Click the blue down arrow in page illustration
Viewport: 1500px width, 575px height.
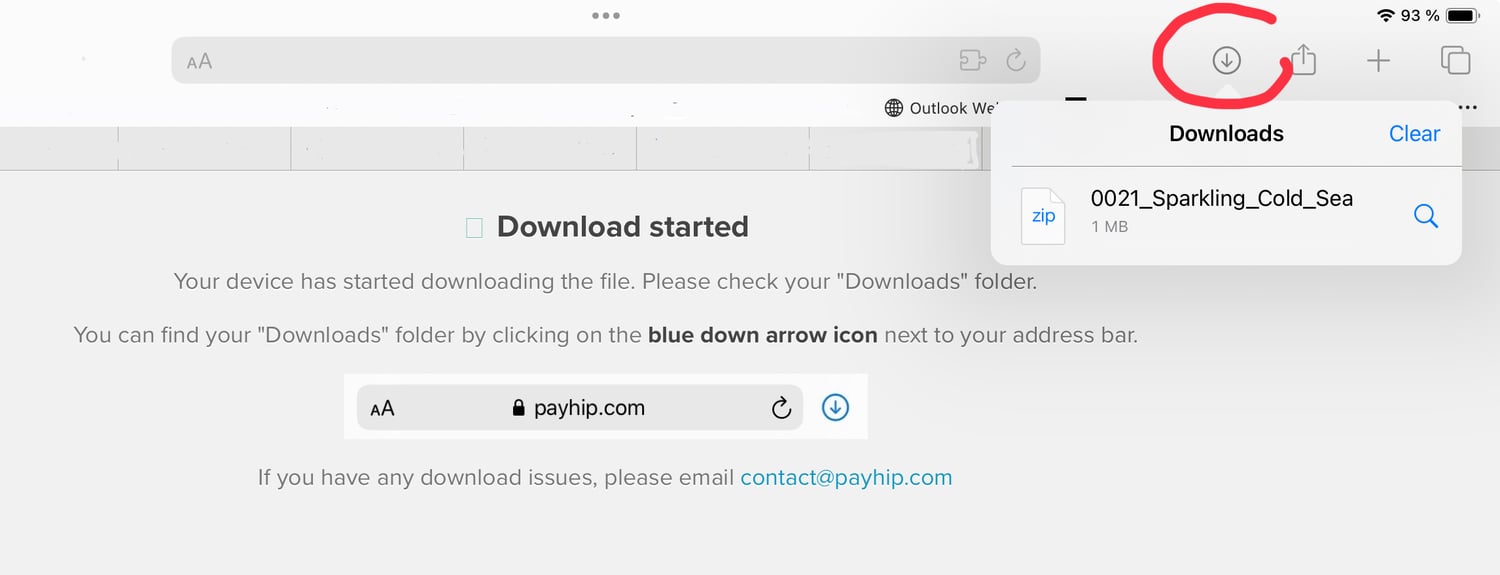[x=835, y=407]
